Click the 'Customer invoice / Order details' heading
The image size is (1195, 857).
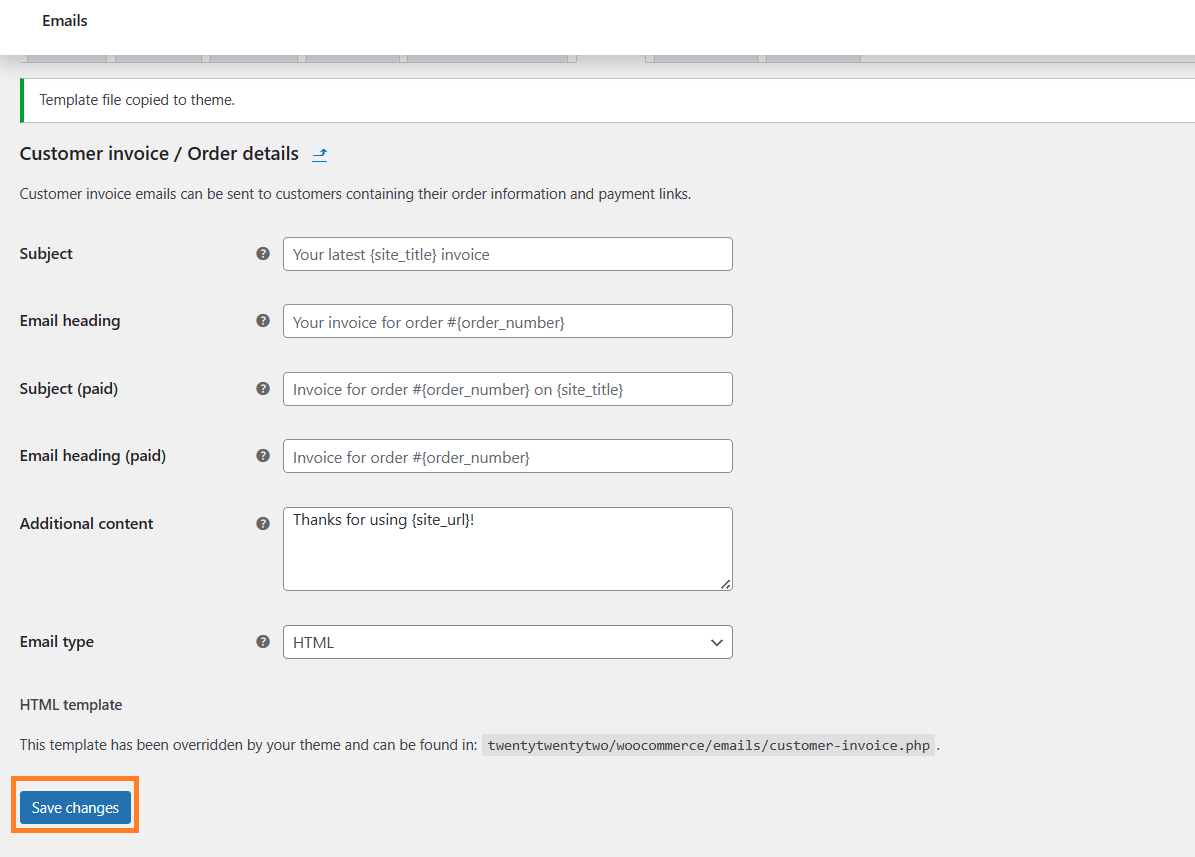(159, 154)
